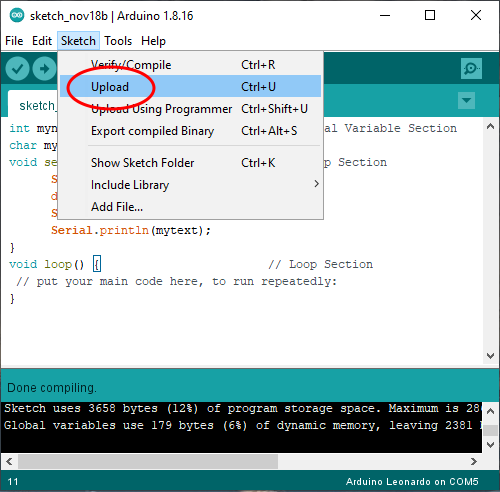Click the Variable Section comment text
The height and width of the screenshot is (492, 500).
tap(390, 128)
